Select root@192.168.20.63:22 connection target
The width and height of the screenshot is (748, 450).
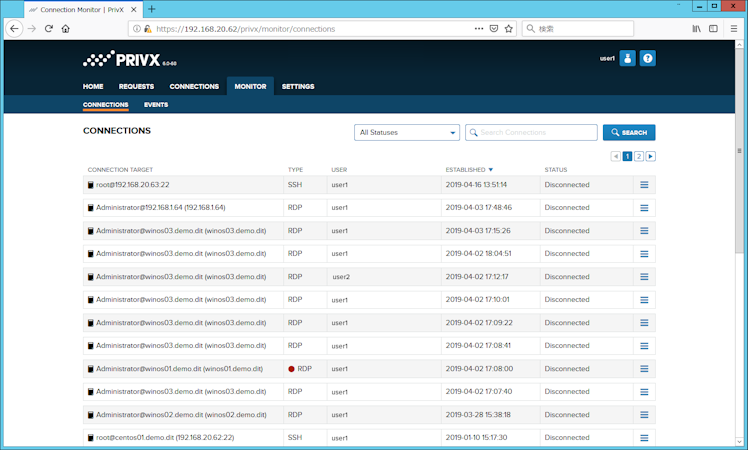click(x=133, y=185)
